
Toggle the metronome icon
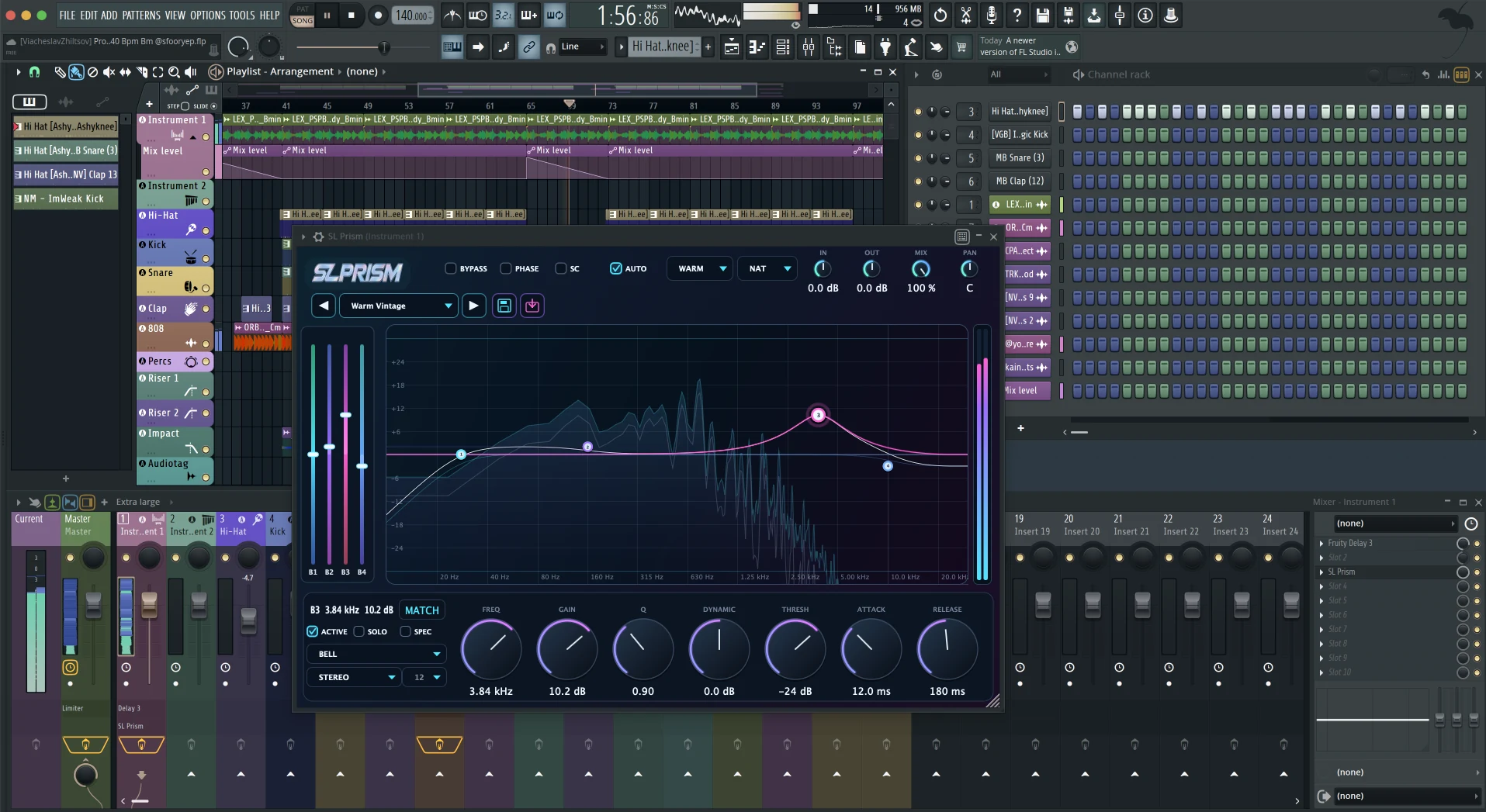(452, 15)
